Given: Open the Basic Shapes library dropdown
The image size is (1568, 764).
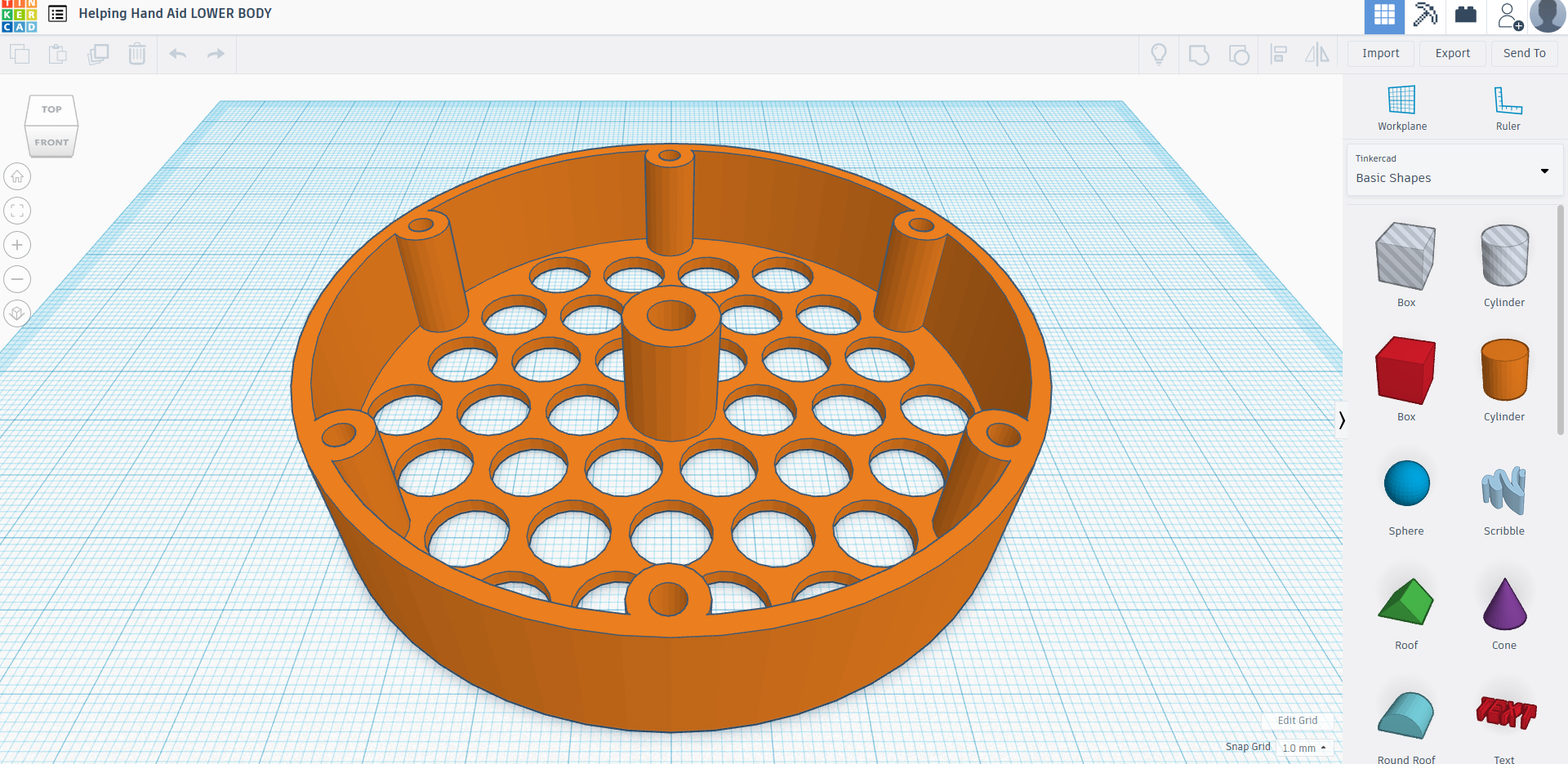Looking at the screenshot, I should pos(1454,170).
